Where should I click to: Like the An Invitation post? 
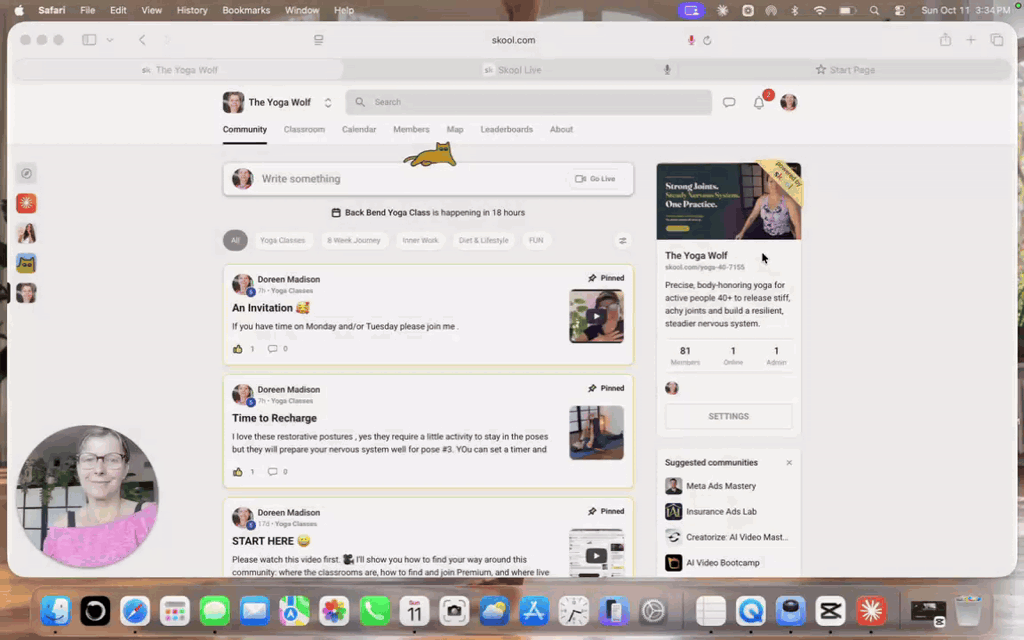(x=238, y=349)
